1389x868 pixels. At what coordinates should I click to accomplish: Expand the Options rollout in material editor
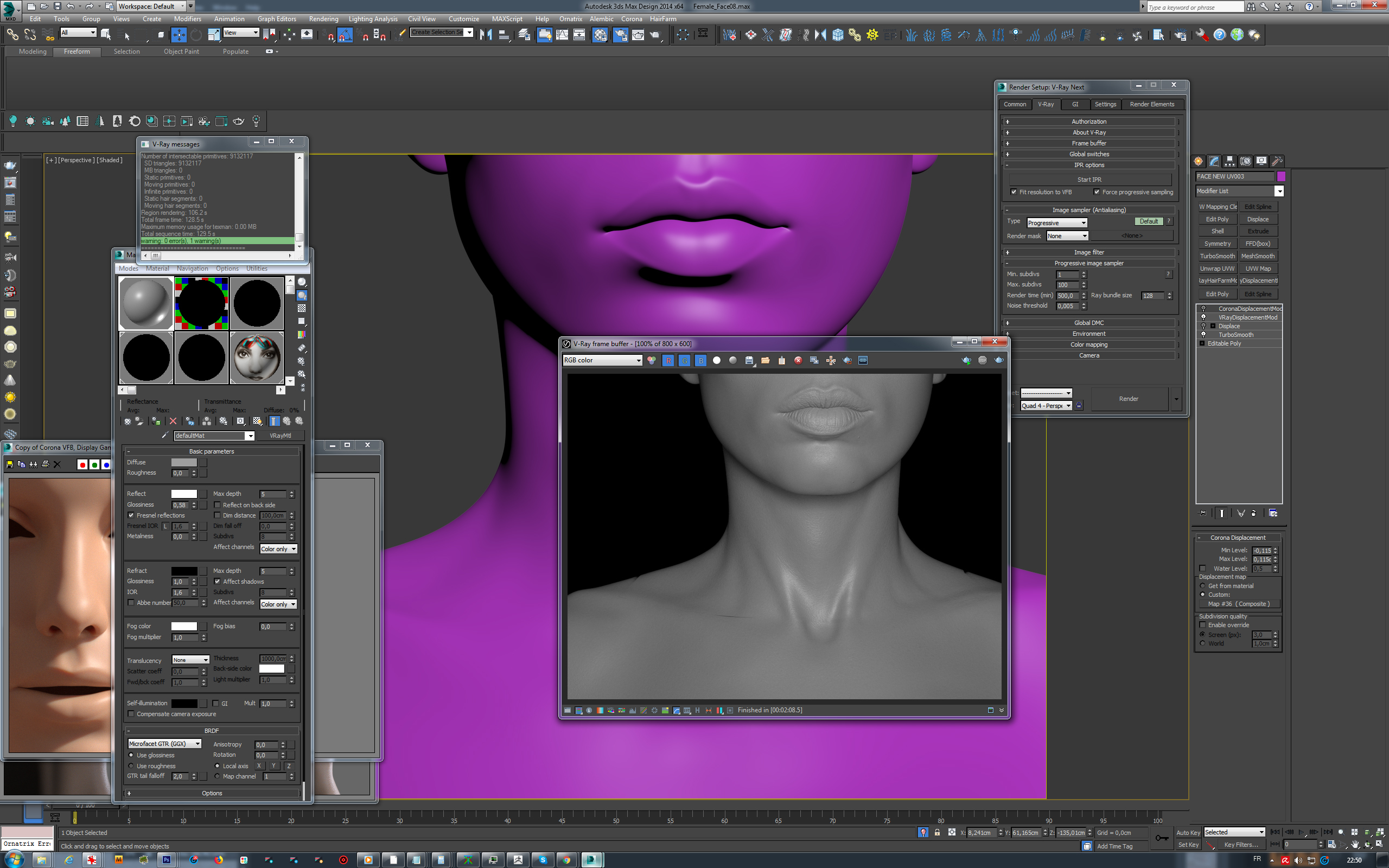(x=212, y=793)
